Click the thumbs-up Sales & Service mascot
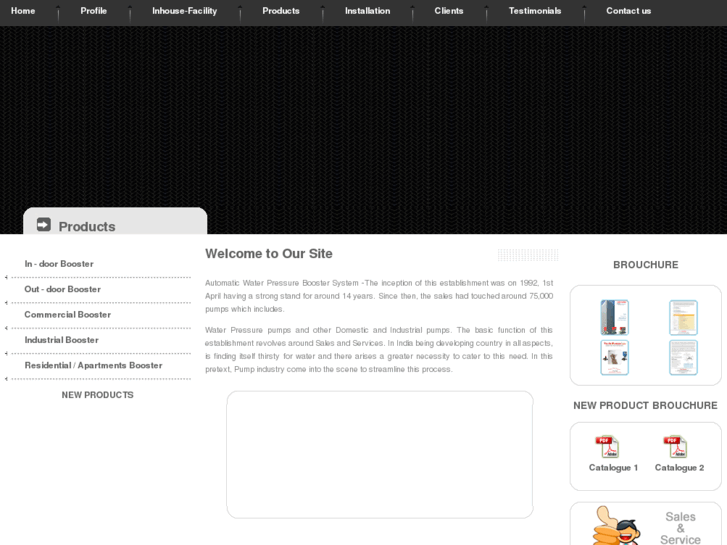Screen dimensions: 727x545 (616, 526)
